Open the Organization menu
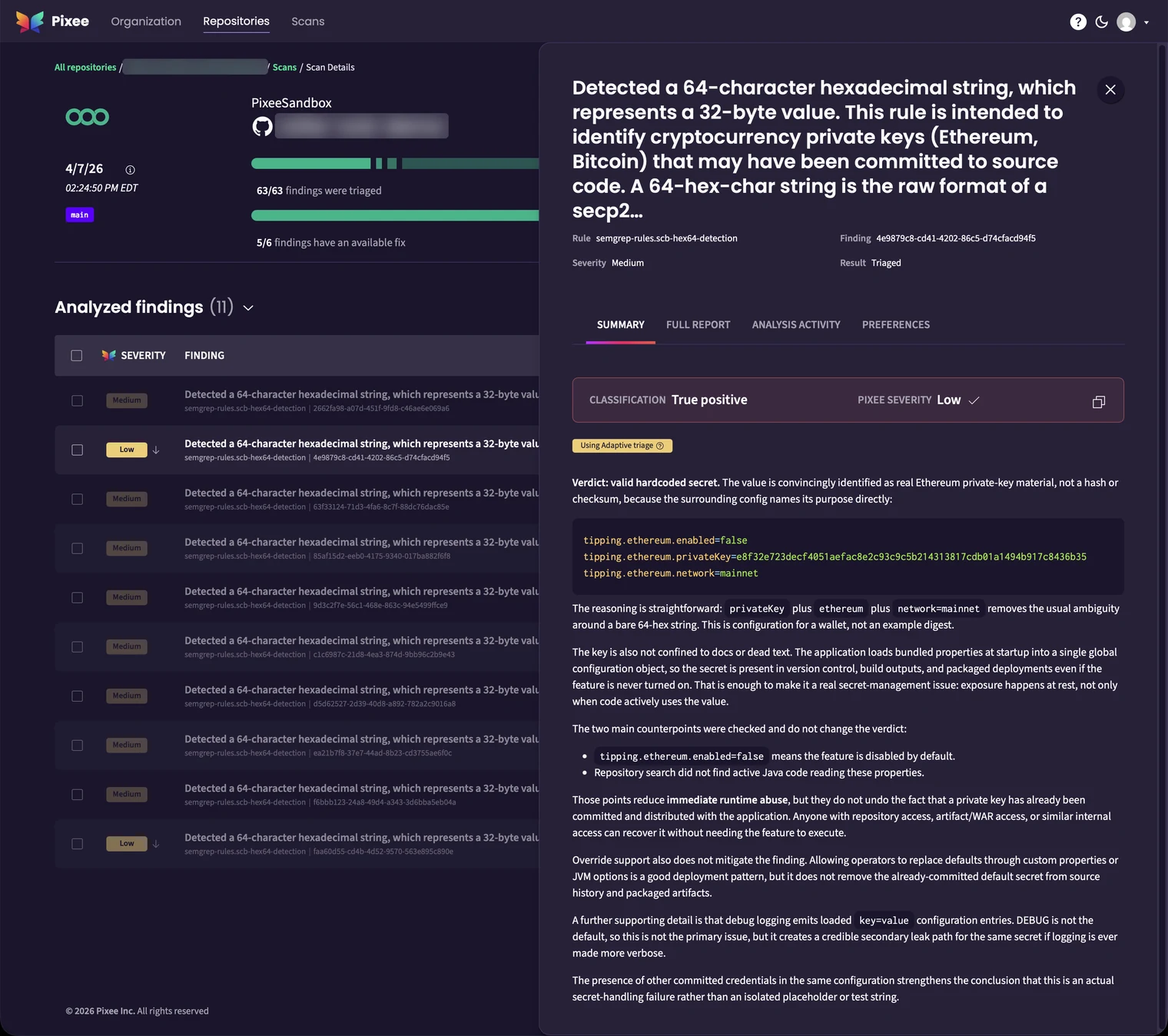The image size is (1168, 1036). pyautogui.click(x=146, y=22)
